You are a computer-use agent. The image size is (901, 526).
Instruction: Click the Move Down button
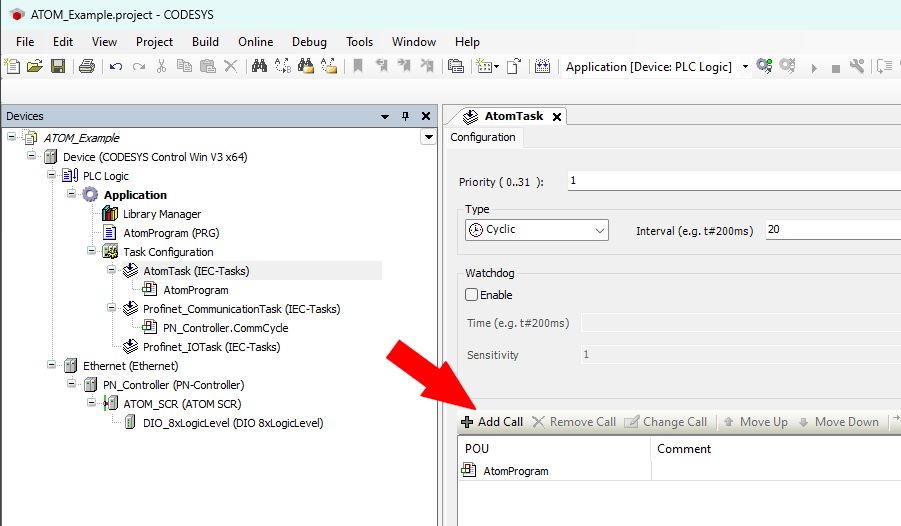click(838, 422)
